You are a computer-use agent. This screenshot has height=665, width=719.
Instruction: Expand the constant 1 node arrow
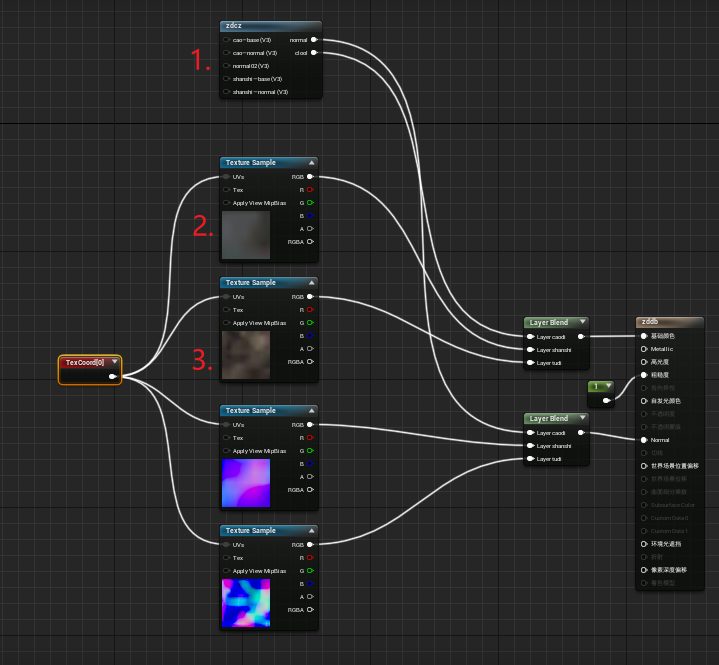[x=608, y=386]
